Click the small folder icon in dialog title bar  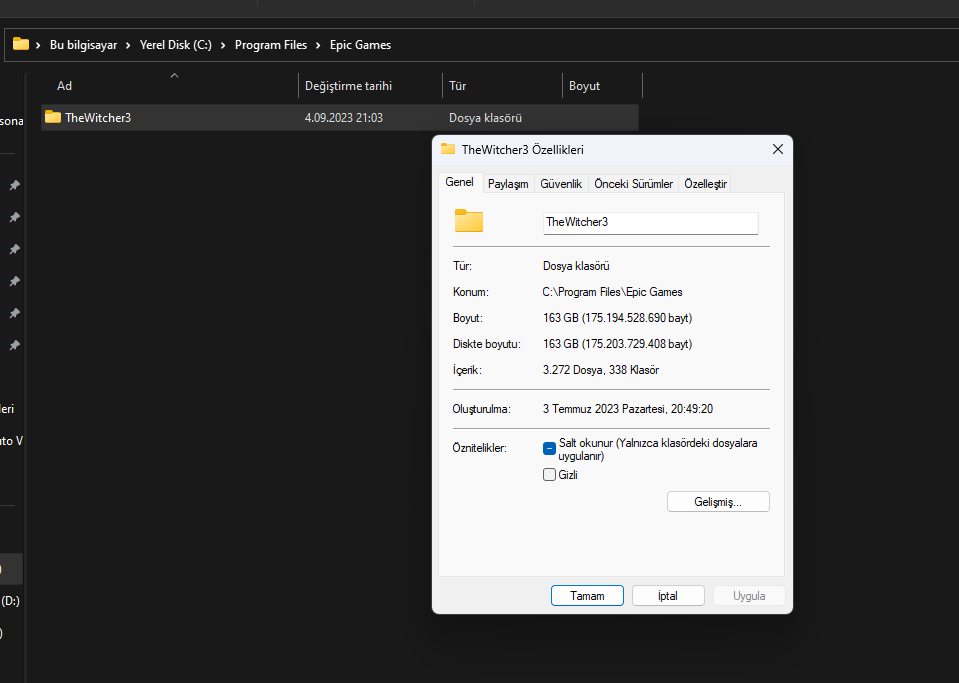(448, 149)
